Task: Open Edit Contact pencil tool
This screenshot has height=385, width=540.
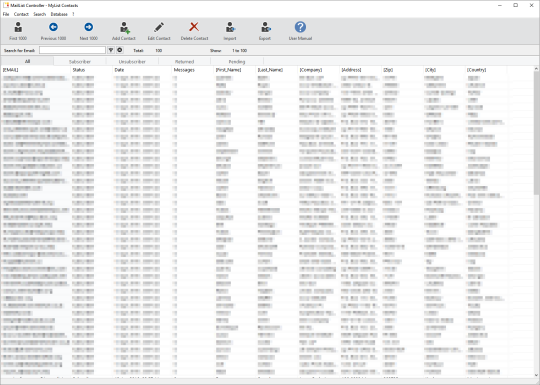Action: [159, 27]
